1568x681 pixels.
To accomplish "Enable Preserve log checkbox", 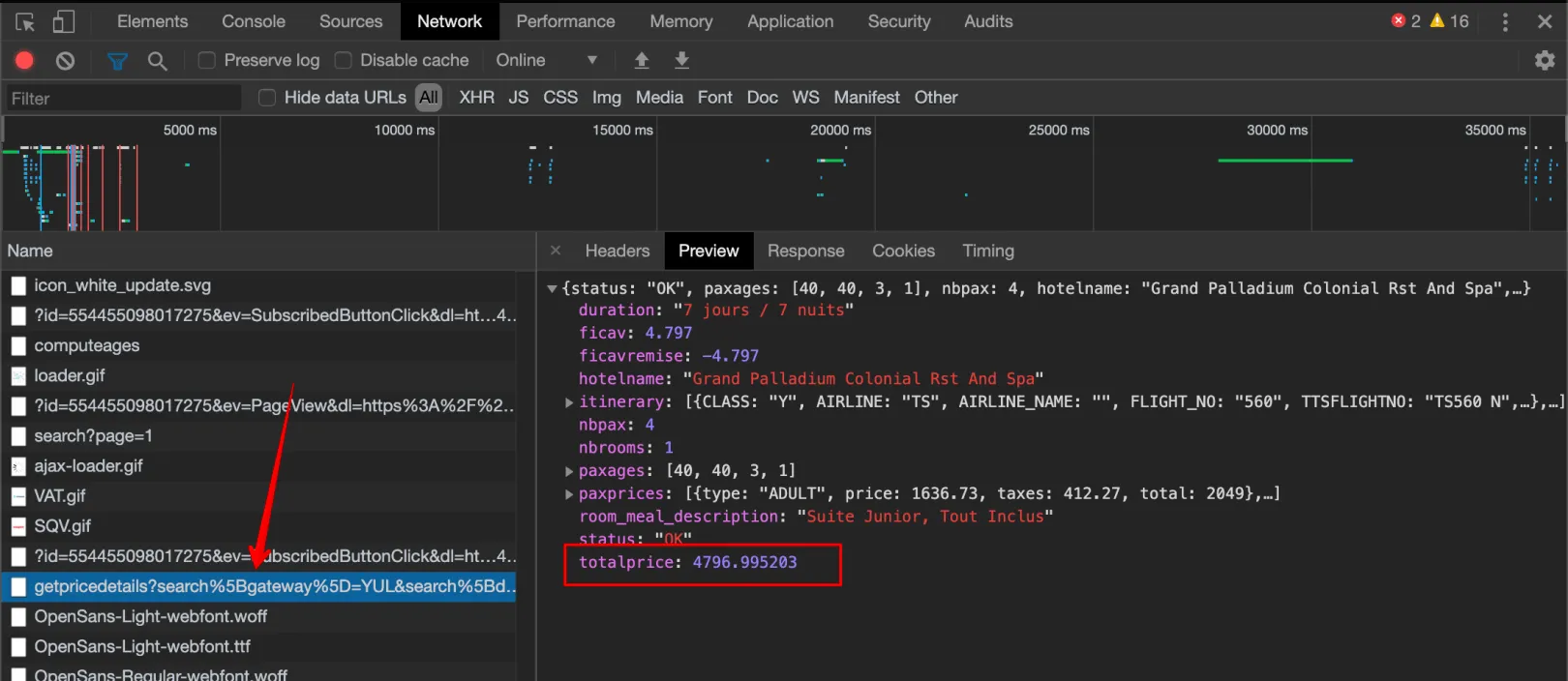I will (206, 60).
